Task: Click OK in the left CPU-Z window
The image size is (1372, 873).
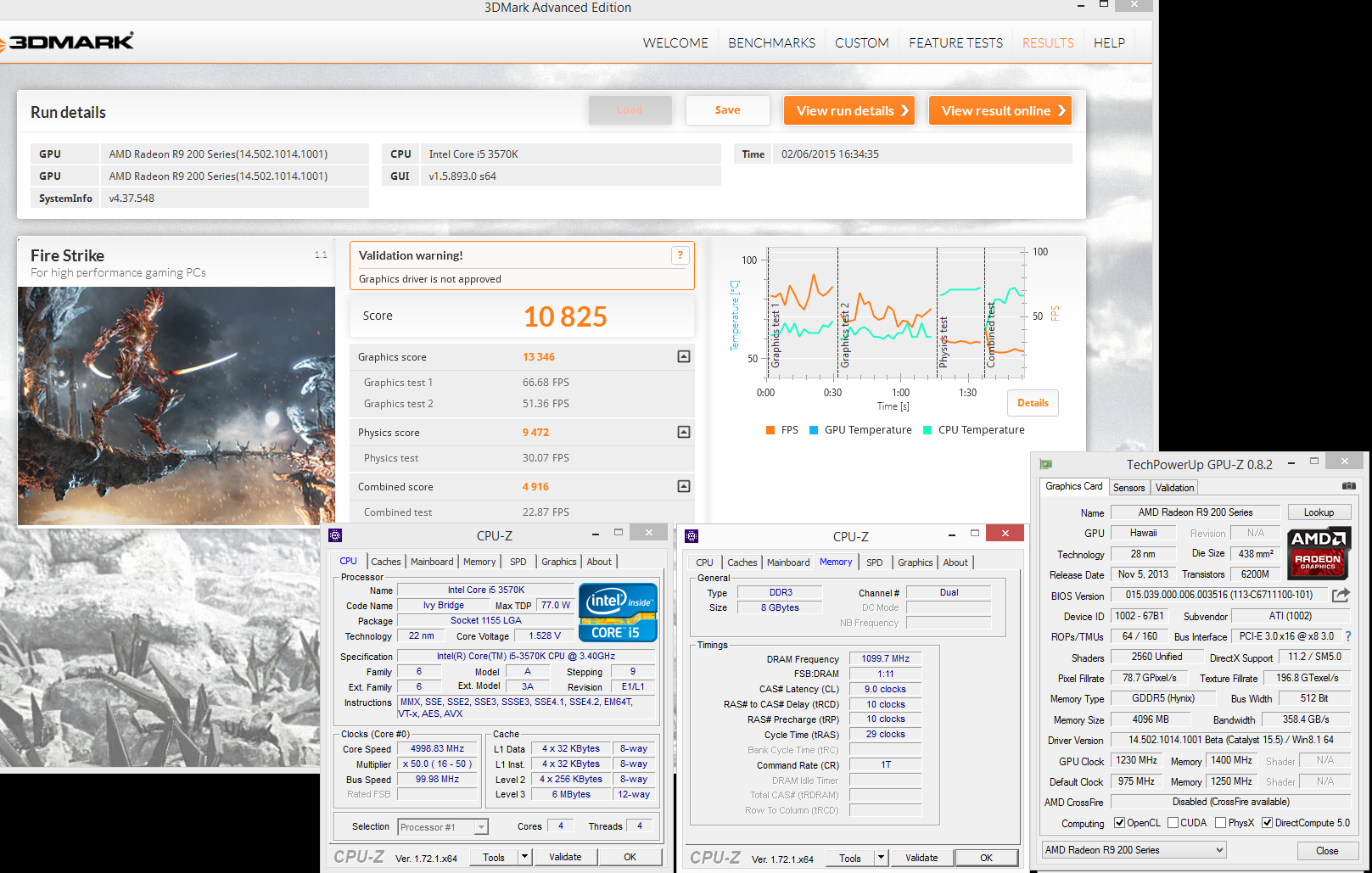Action: pos(630,857)
